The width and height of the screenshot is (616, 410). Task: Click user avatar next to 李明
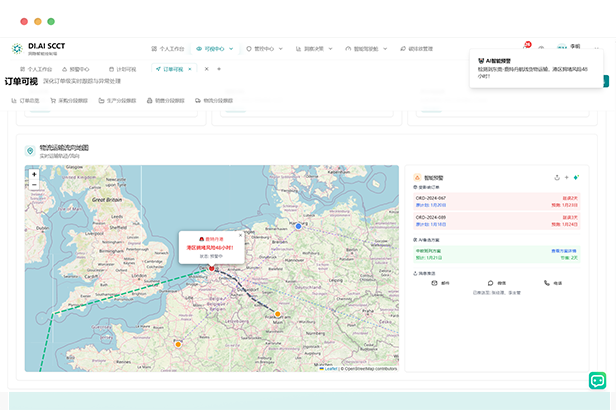click(562, 47)
